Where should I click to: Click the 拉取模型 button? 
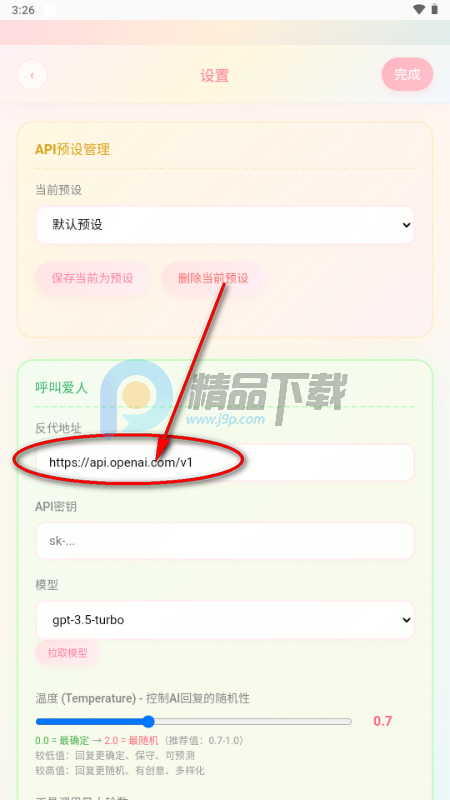coord(67,653)
